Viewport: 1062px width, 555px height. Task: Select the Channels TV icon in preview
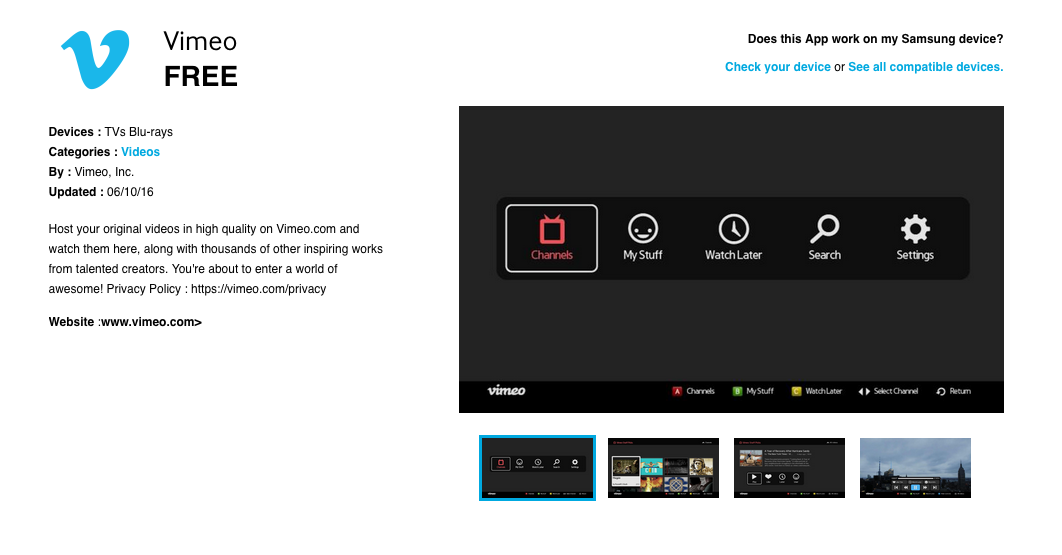551,229
